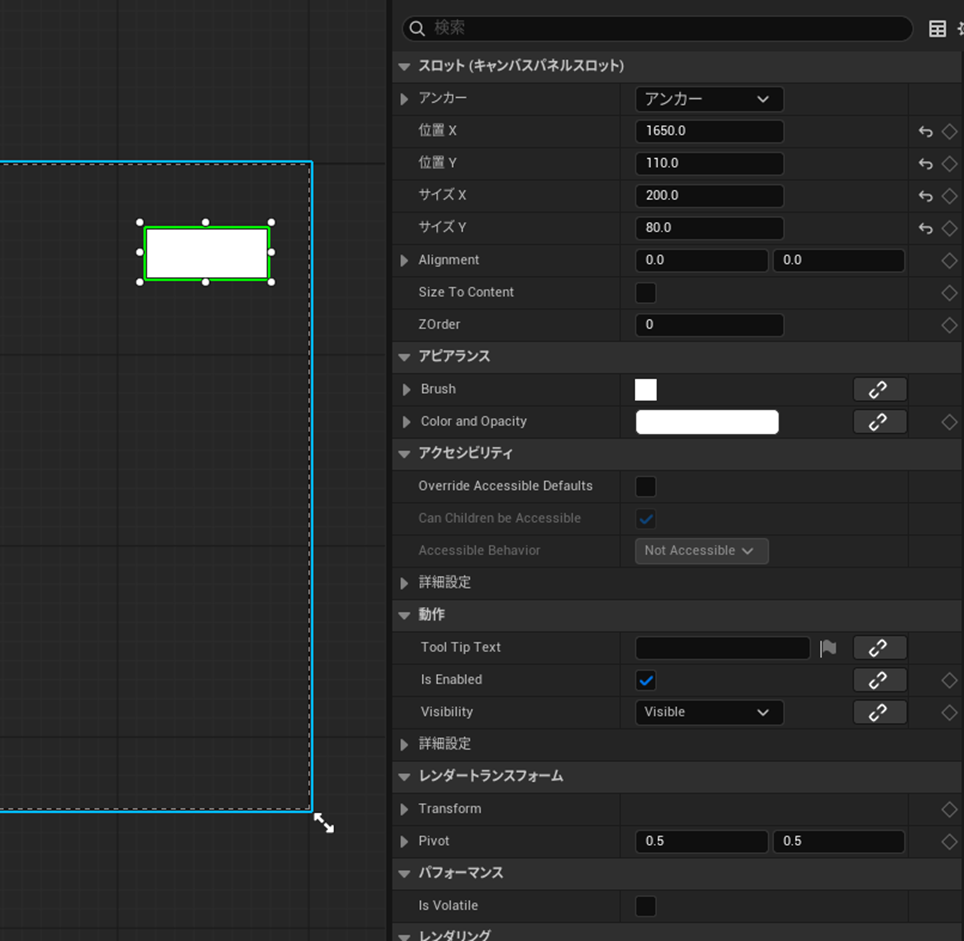Toggle the Is Volatile checkbox
Viewport: 964px width, 941px height.
point(646,906)
